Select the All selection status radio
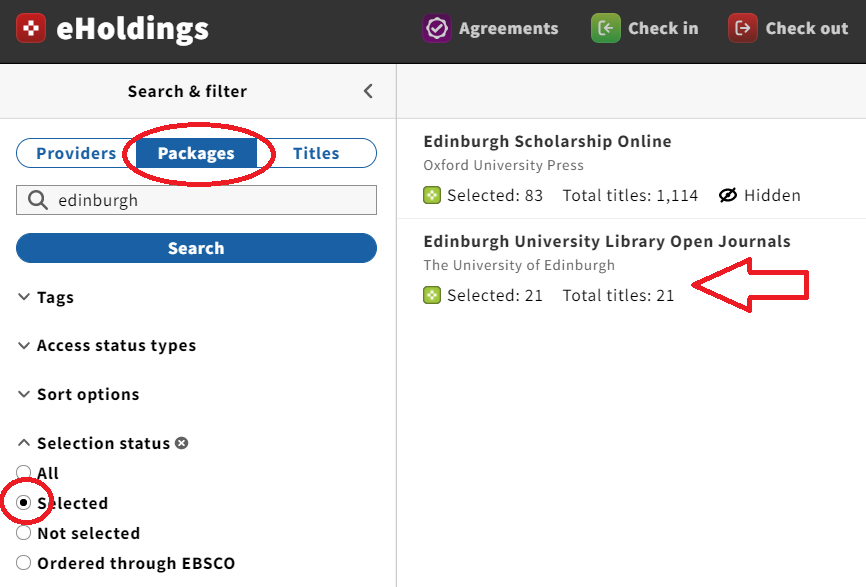Image resolution: width=866 pixels, height=587 pixels. pyautogui.click(x=23, y=473)
